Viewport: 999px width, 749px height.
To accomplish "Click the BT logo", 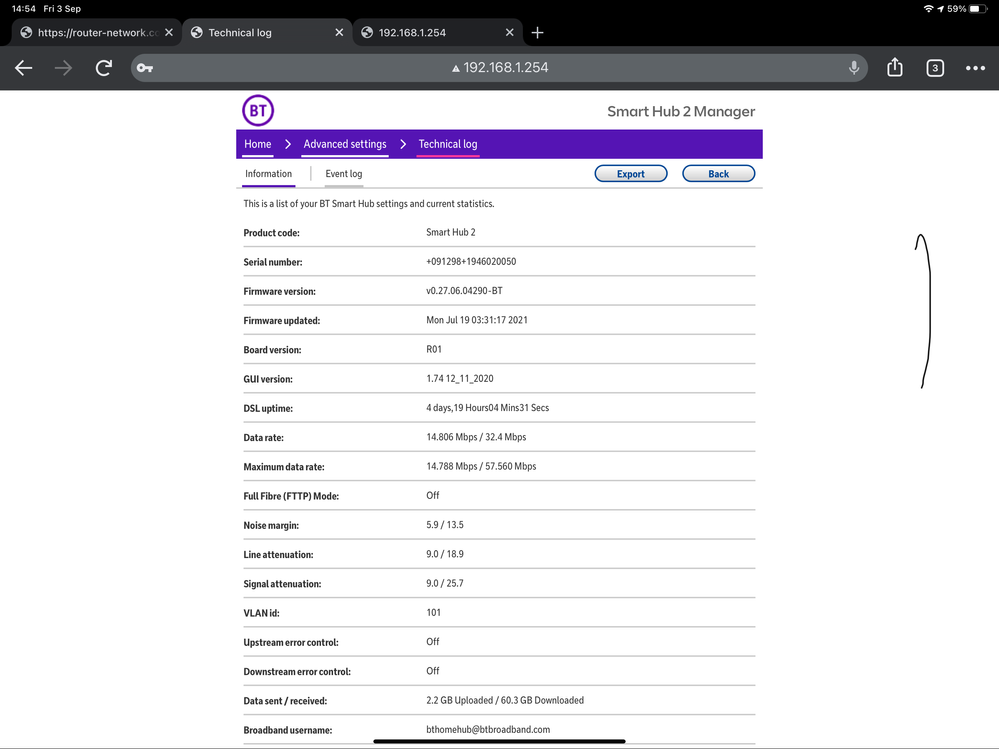I will pos(258,110).
